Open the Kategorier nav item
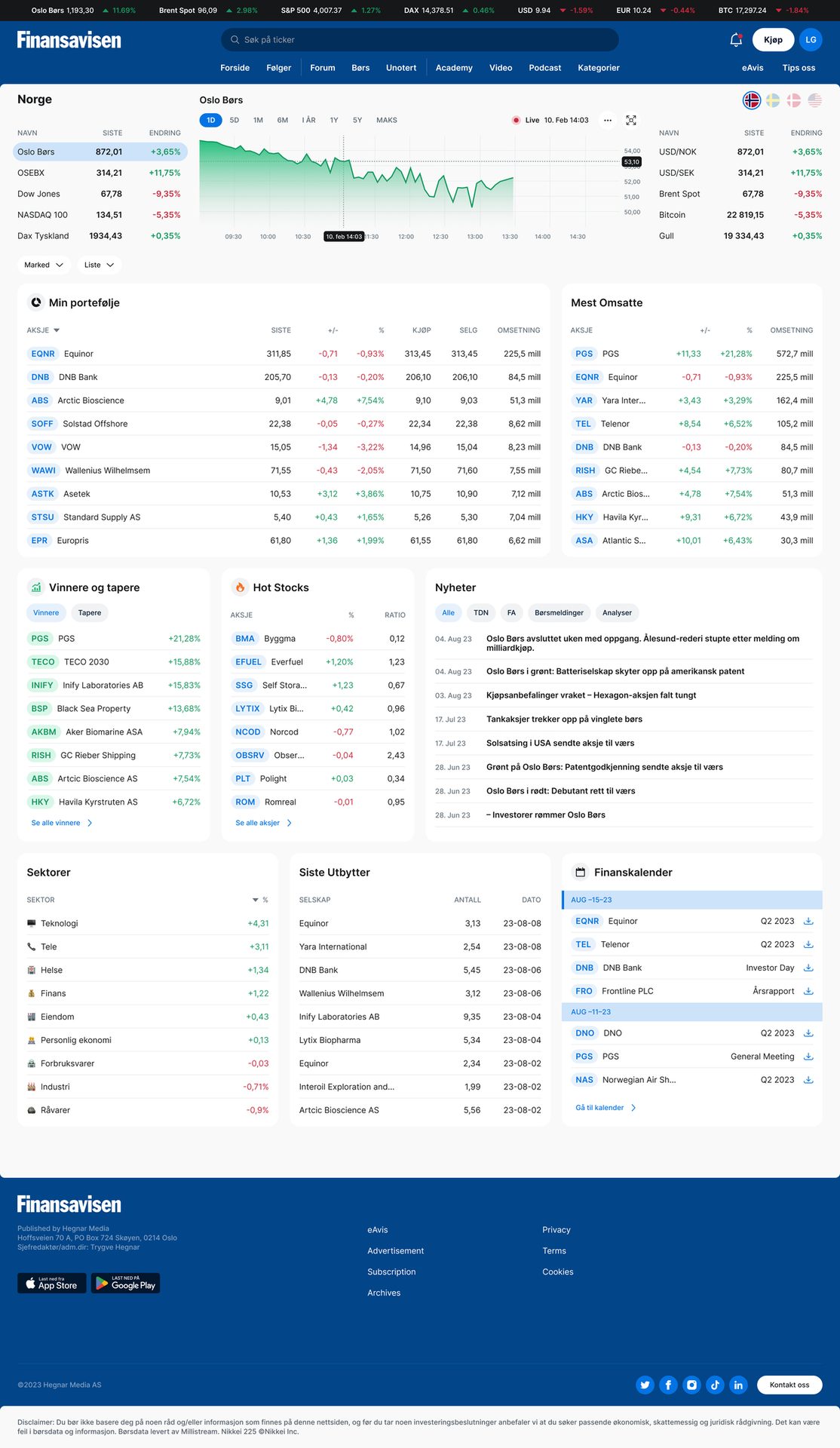Screen dimensions: 840x1448 tap(599, 68)
